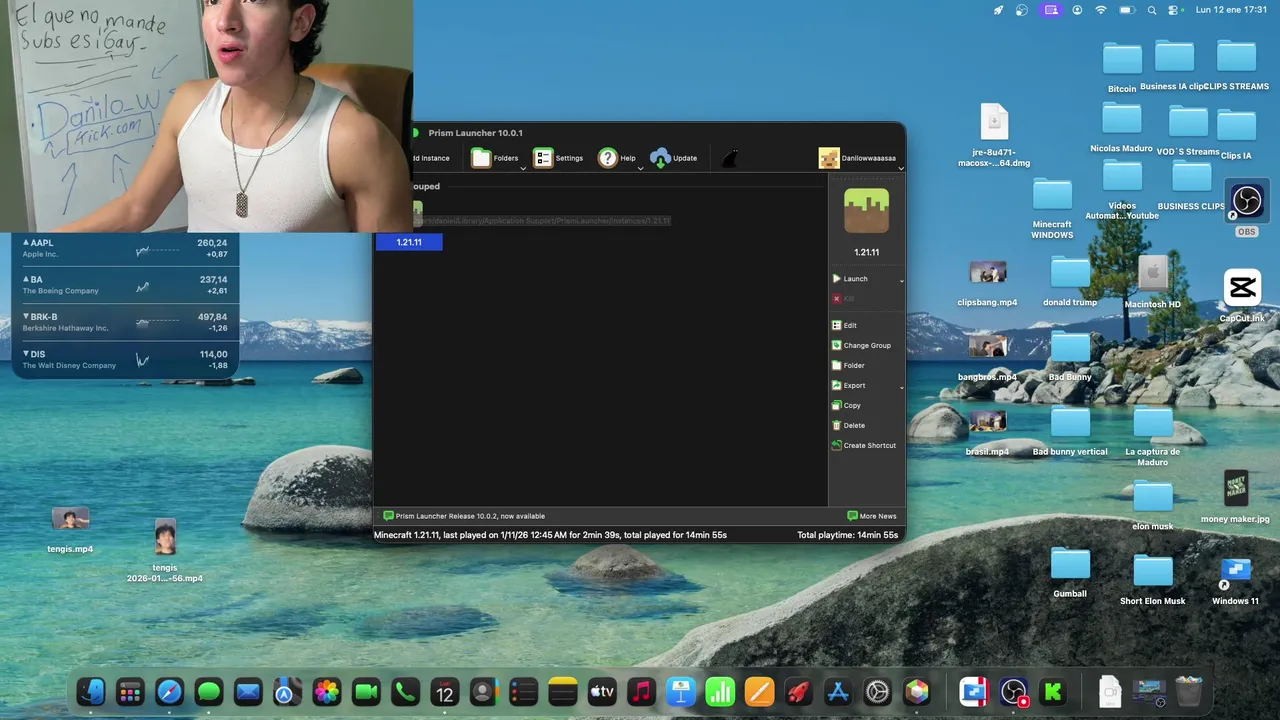Viewport: 1280px width, 720px height.
Task: Expand the Export dropdown arrow
Action: (x=901, y=386)
